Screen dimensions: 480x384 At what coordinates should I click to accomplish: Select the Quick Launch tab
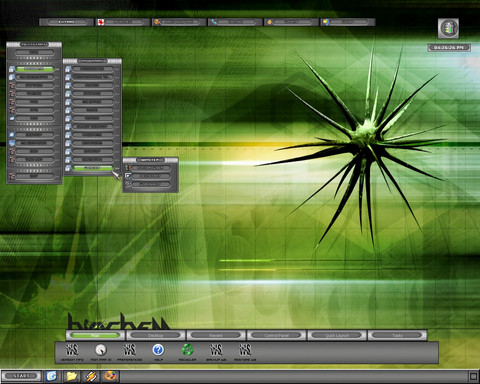pos(337,335)
